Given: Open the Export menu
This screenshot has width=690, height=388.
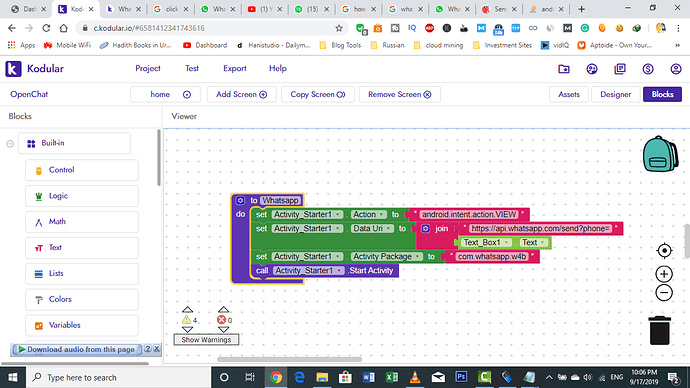Looking at the screenshot, I should click(235, 69).
